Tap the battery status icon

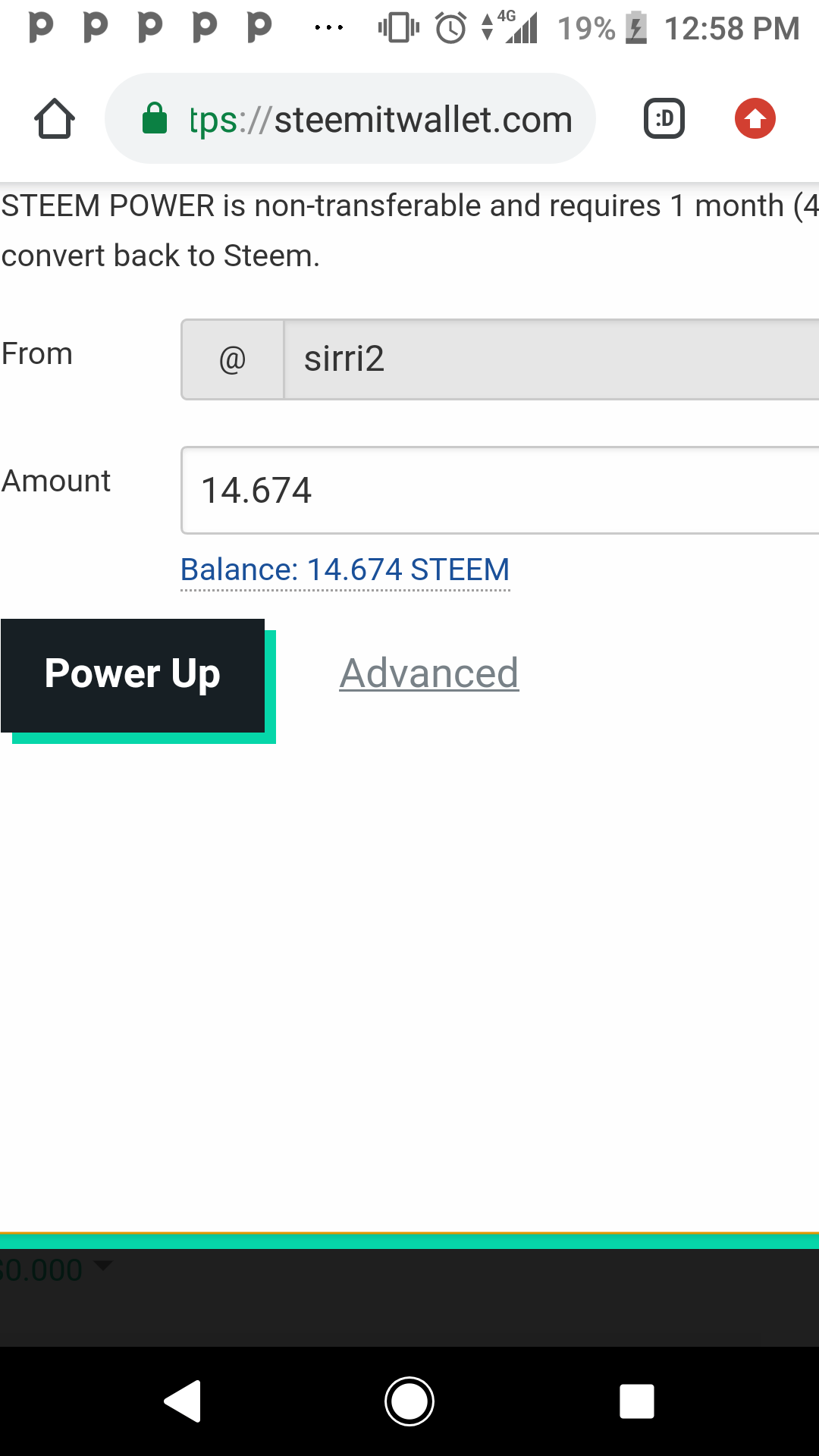point(636,28)
